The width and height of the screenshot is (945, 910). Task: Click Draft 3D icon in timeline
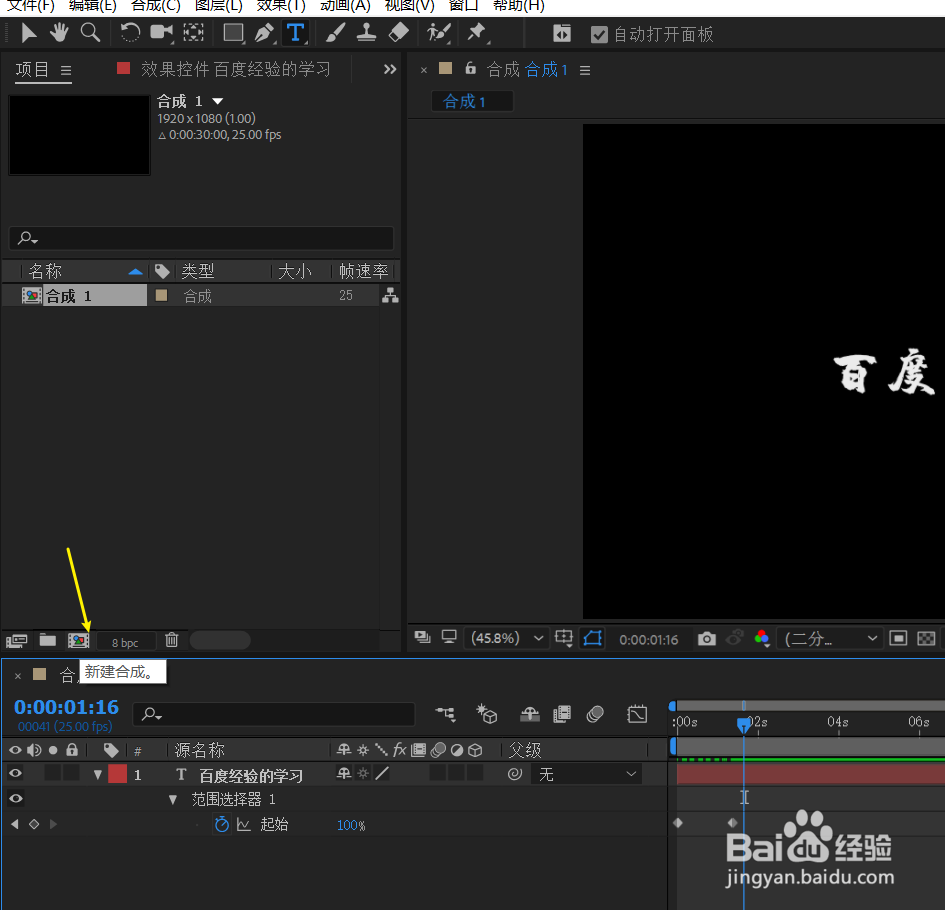coord(486,714)
